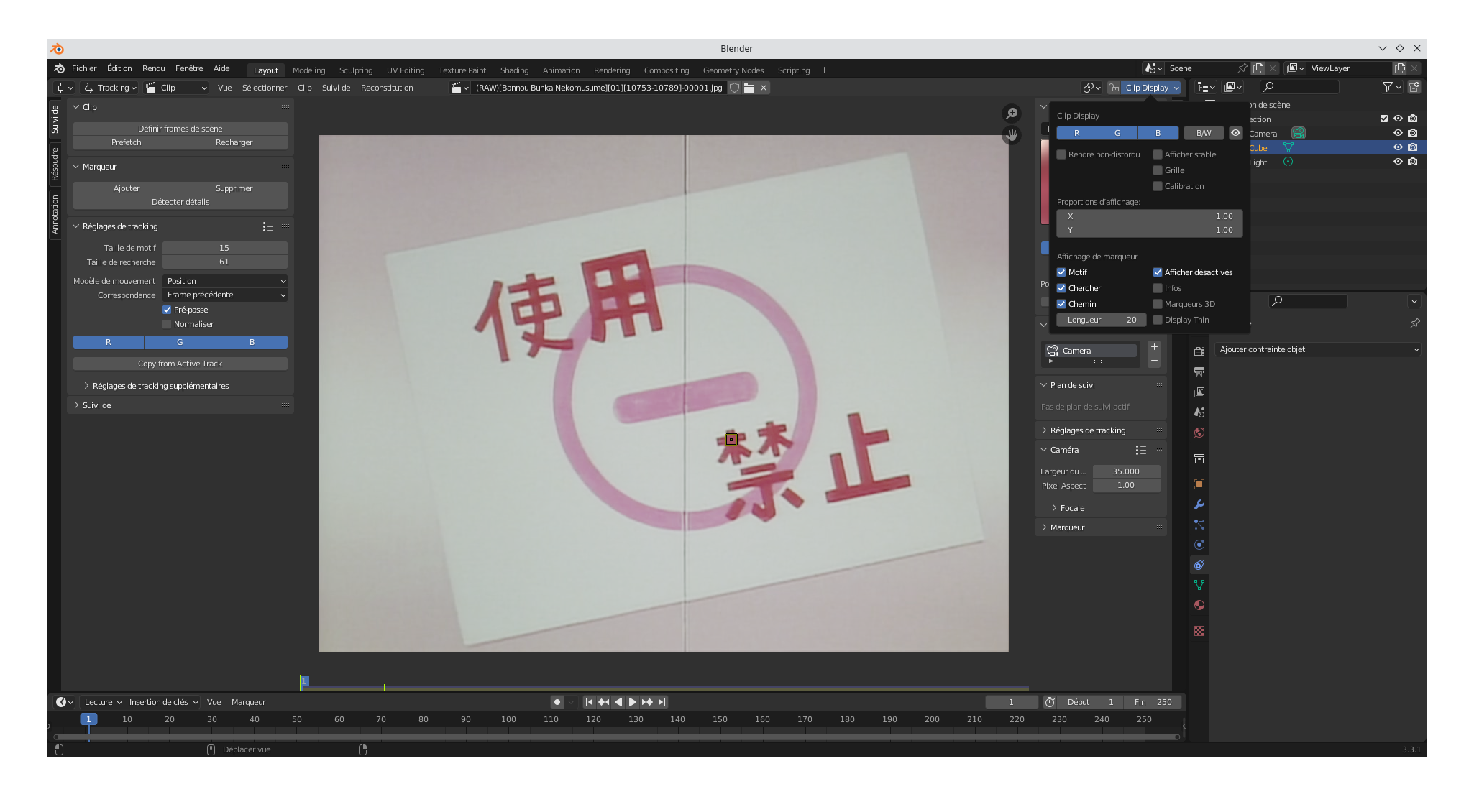Click the Détecter détails button
1474x812 pixels.
(180, 202)
